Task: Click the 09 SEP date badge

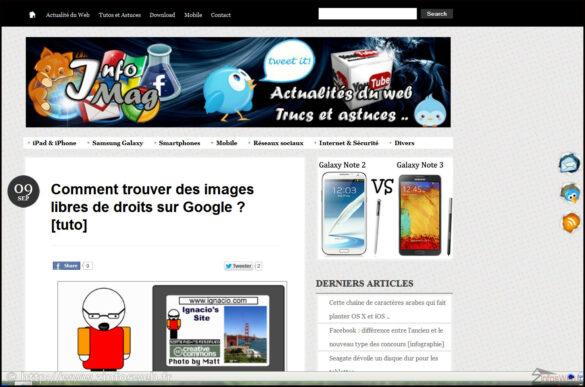Action: pos(24,191)
